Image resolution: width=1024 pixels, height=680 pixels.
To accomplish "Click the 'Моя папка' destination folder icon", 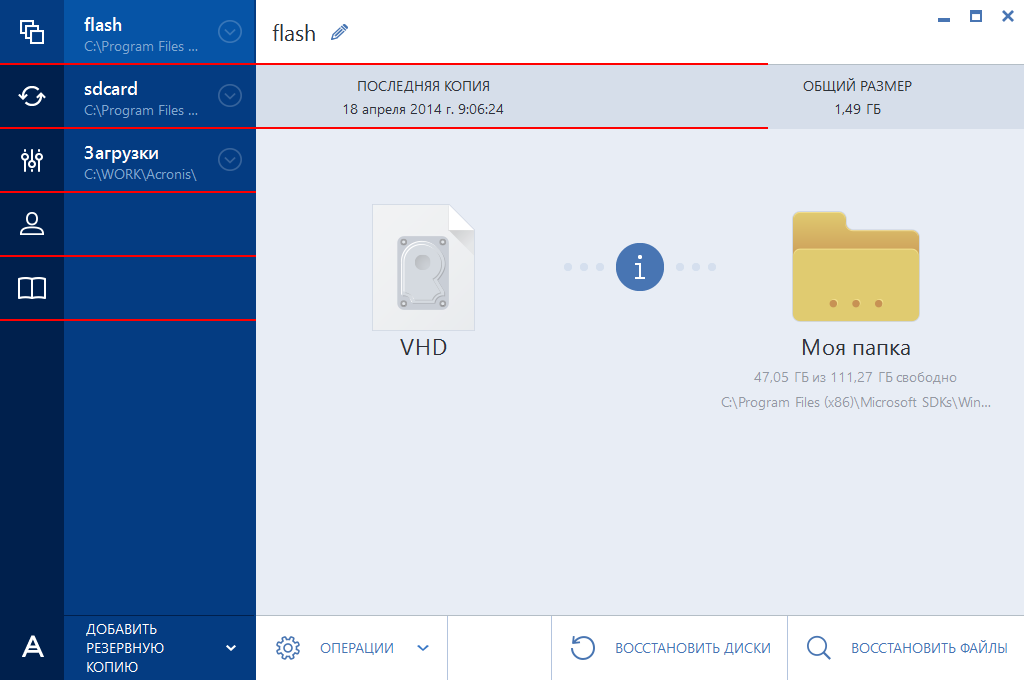I will [856, 267].
